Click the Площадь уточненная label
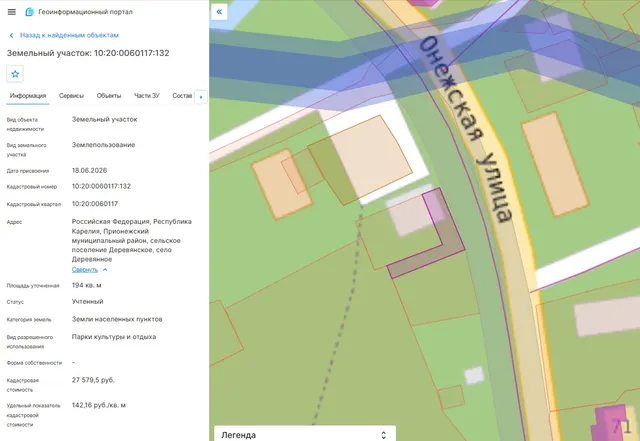Image resolution: width=640 pixels, height=441 pixels. (33, 286)
